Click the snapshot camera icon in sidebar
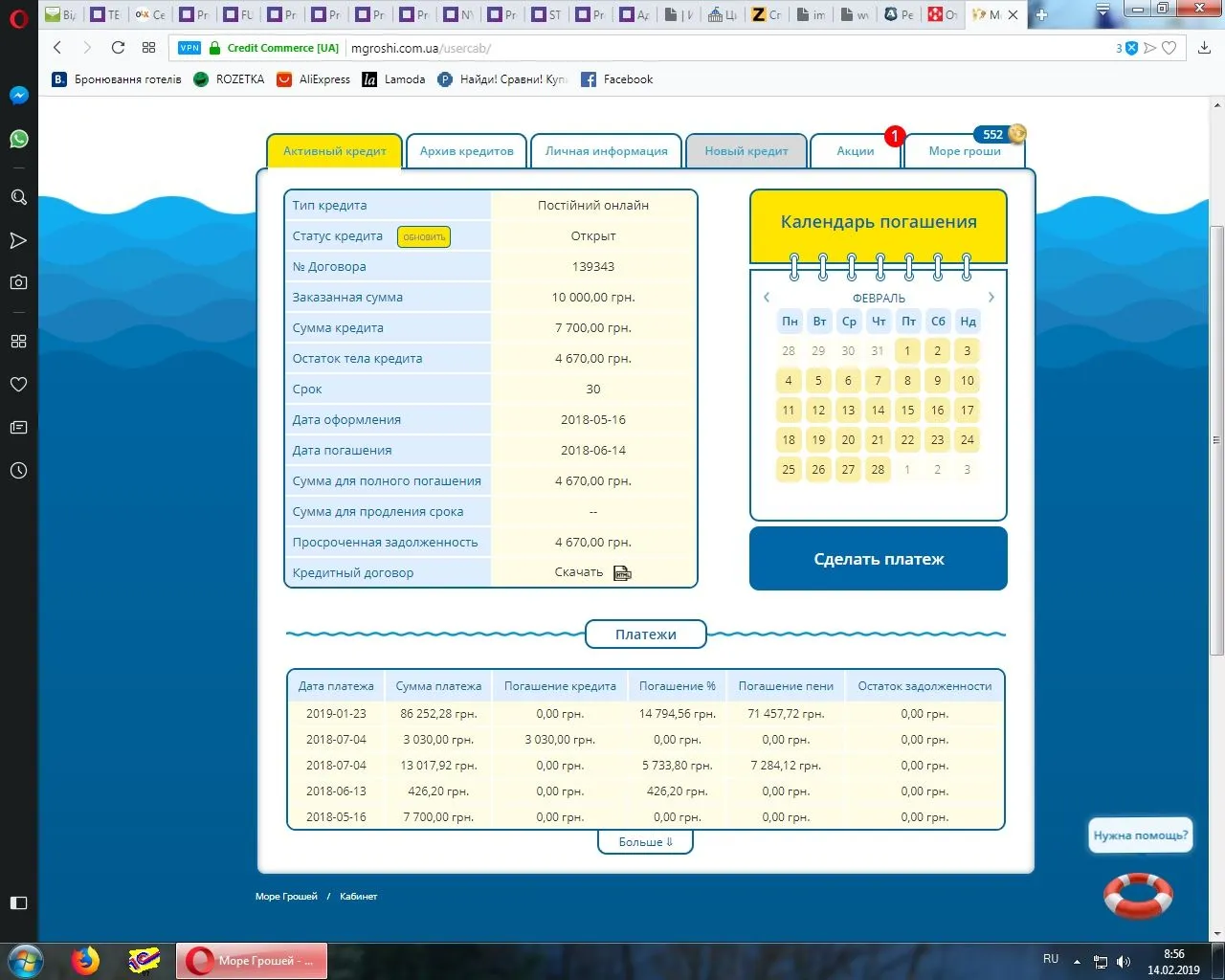 (18, 282)
